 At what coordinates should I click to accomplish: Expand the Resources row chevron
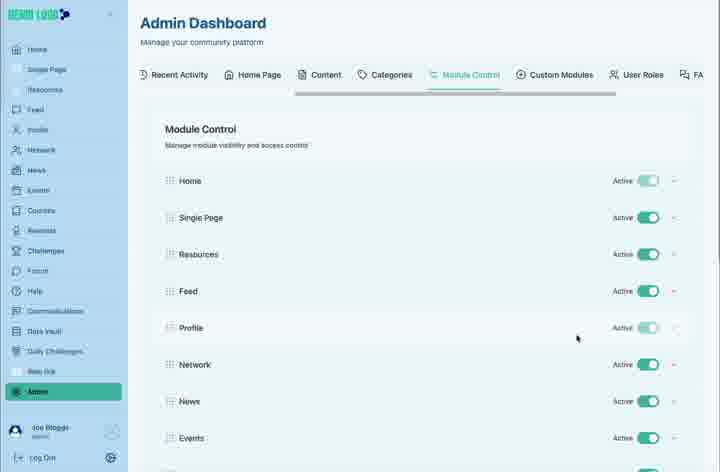coord(675,254)
